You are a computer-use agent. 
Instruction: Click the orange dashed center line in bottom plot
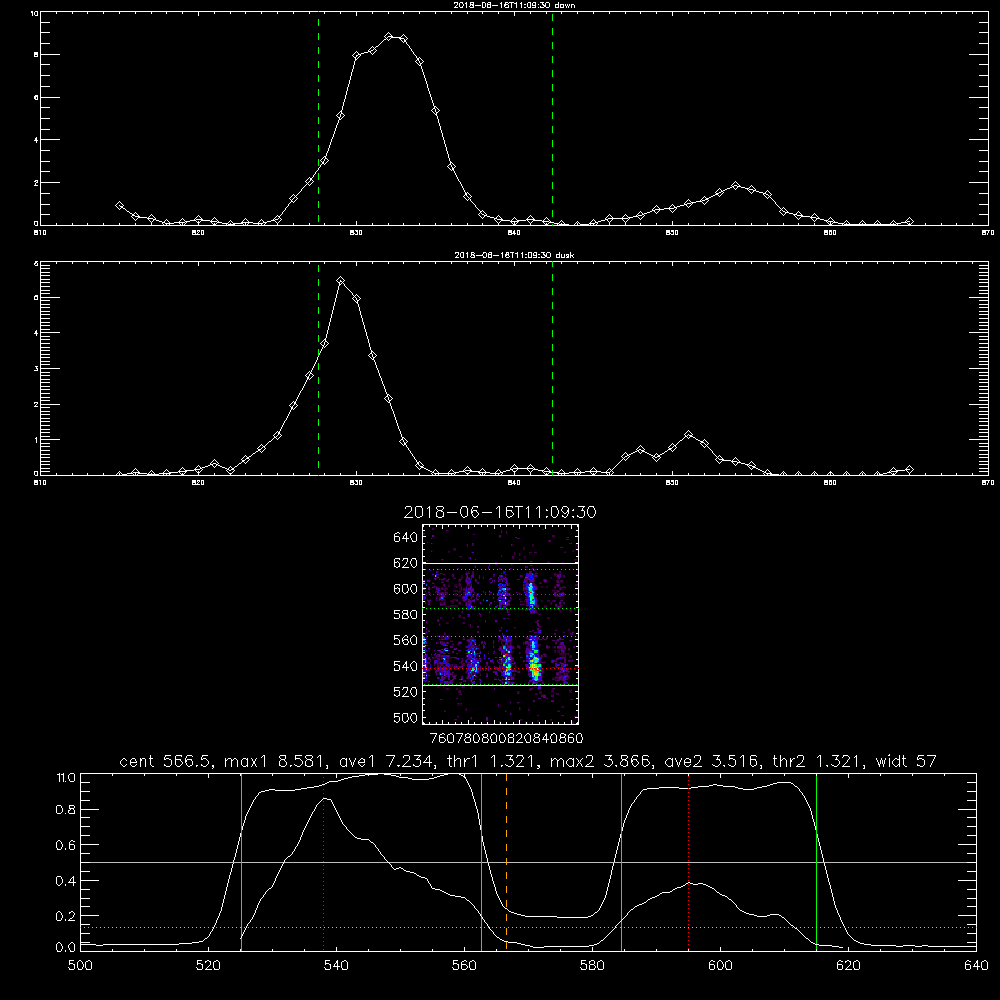(506, 861)
